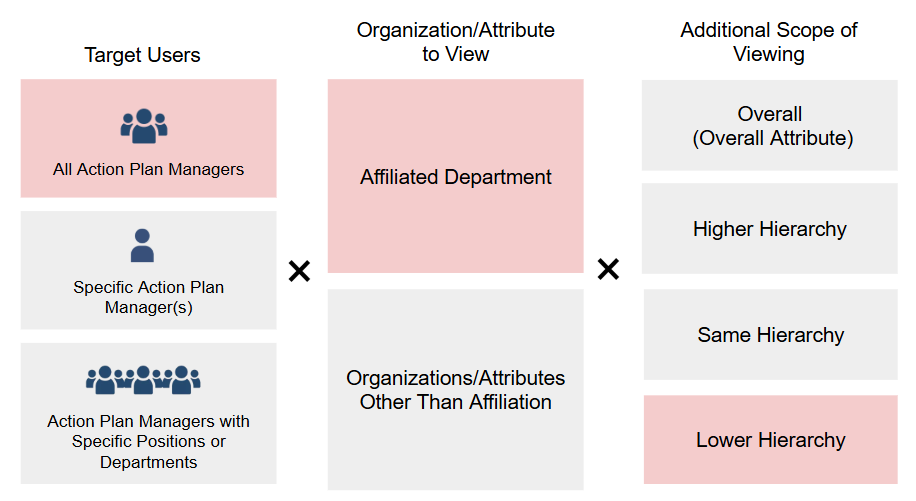This screenshot has width=916, height=501.
Task: Click the Specific Positions or Departments label text
Action: (x=148, y=441)
